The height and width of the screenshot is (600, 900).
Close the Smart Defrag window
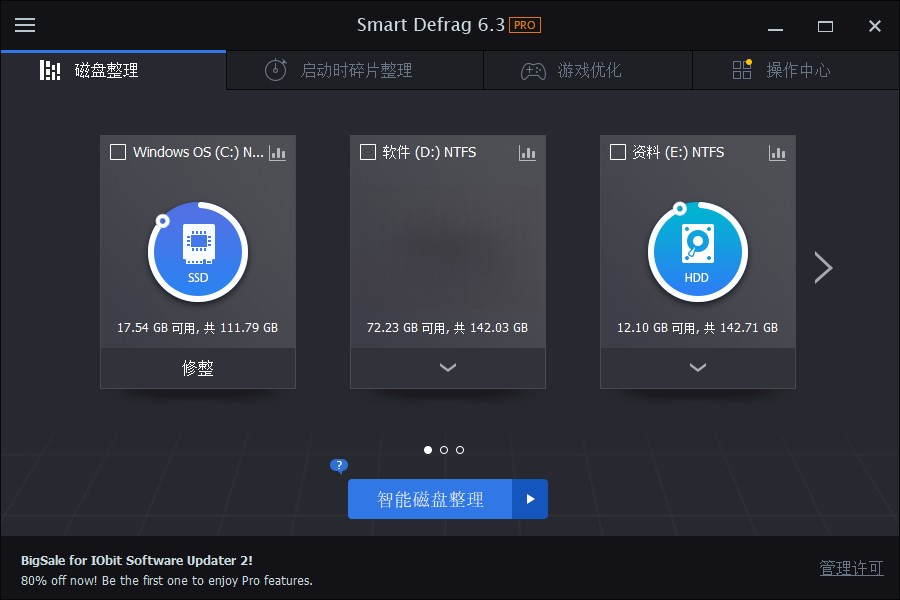click(875, 26)
